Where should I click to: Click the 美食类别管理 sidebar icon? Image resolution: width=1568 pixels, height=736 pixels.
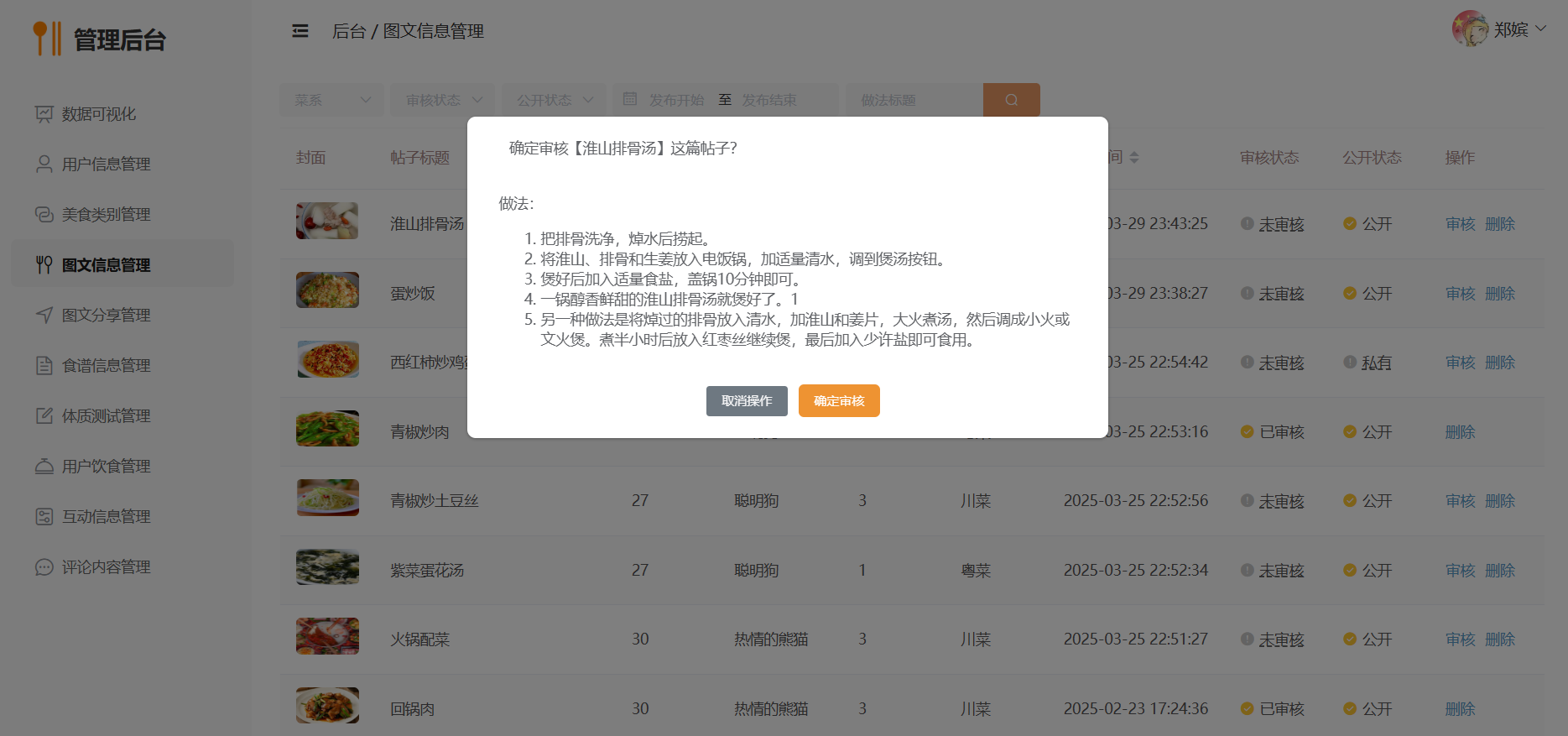[x=44, y=215]
